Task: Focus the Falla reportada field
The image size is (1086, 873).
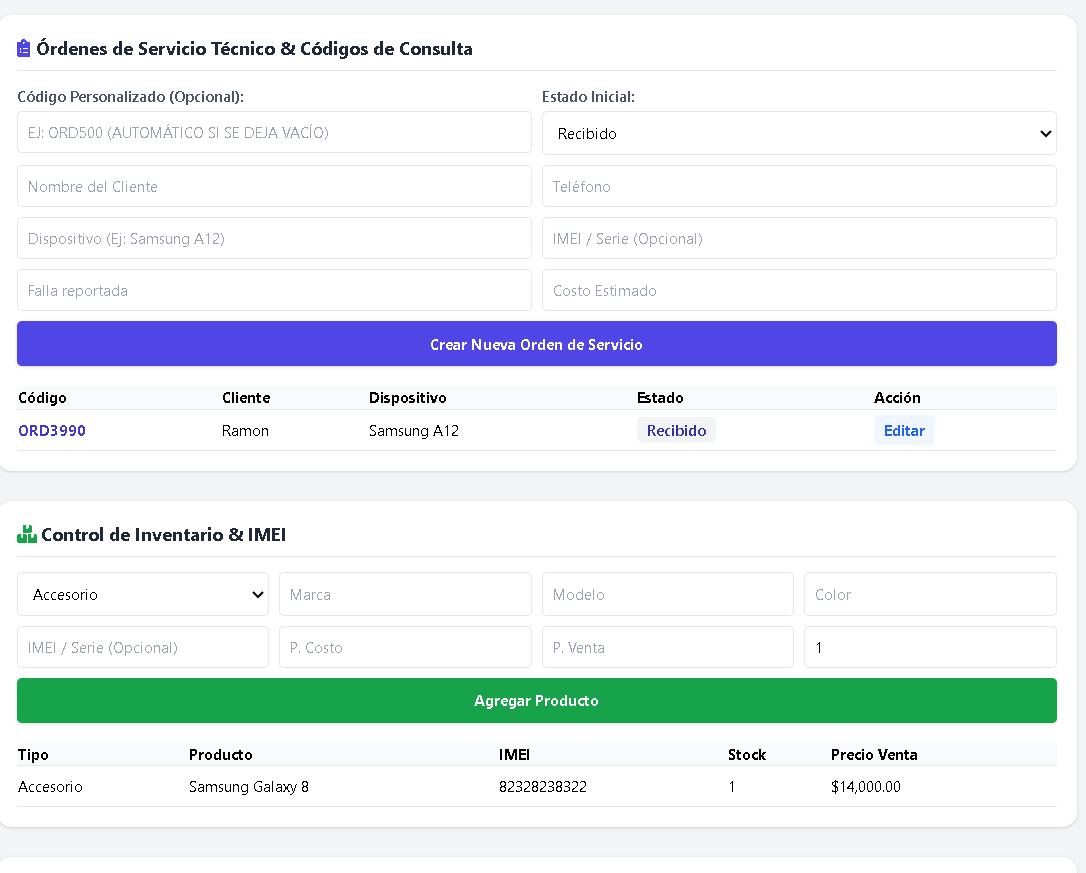Action: pyautogui.click(x=274, y=290)
